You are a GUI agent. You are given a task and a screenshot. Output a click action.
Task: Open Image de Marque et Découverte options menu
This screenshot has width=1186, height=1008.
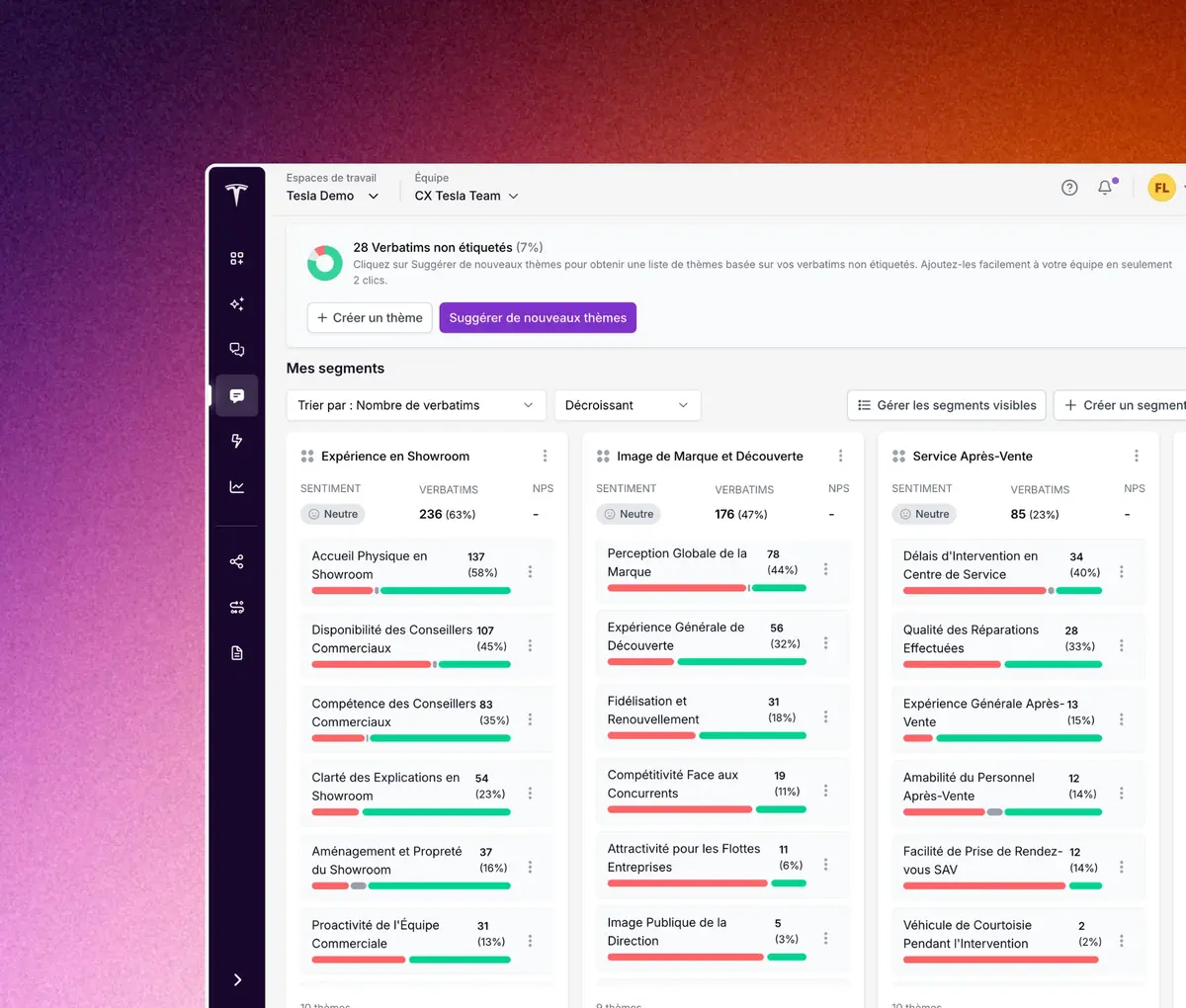point(840,456)
